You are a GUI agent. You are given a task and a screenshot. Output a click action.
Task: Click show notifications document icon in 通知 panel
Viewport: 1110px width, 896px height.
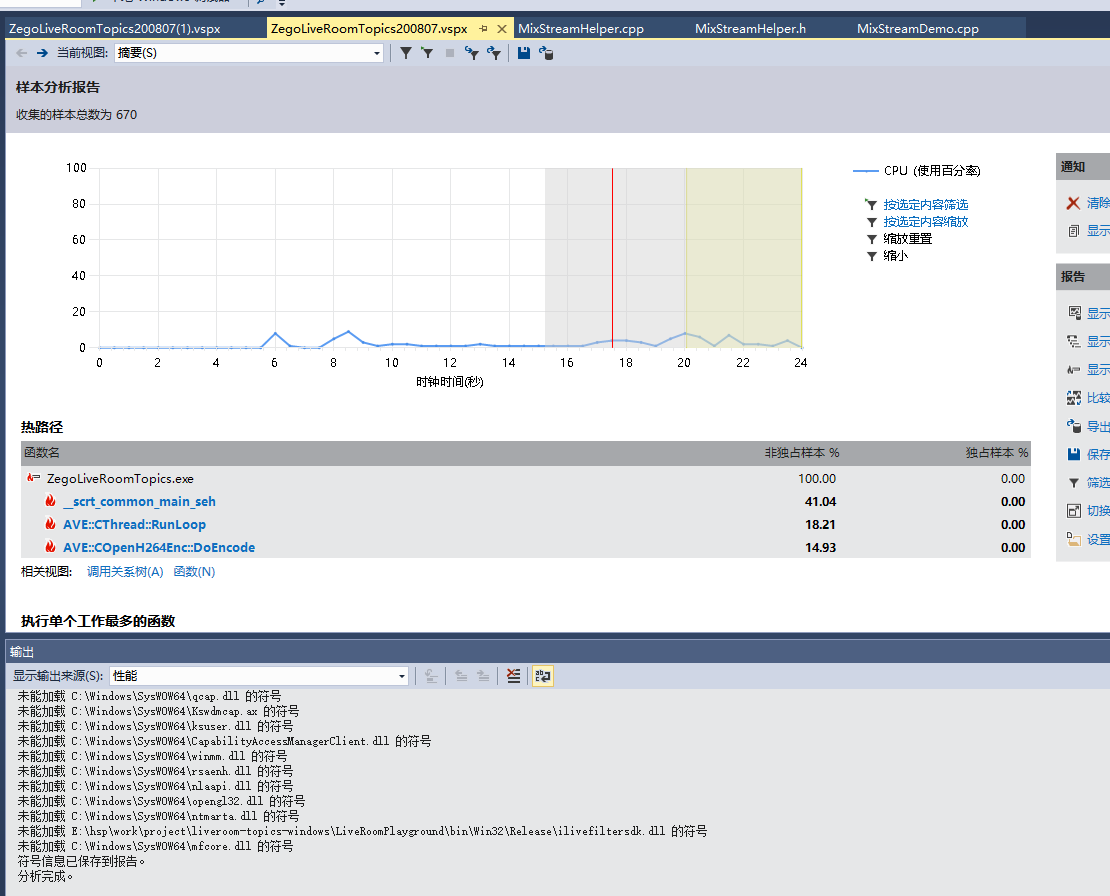click(1073, 231)
